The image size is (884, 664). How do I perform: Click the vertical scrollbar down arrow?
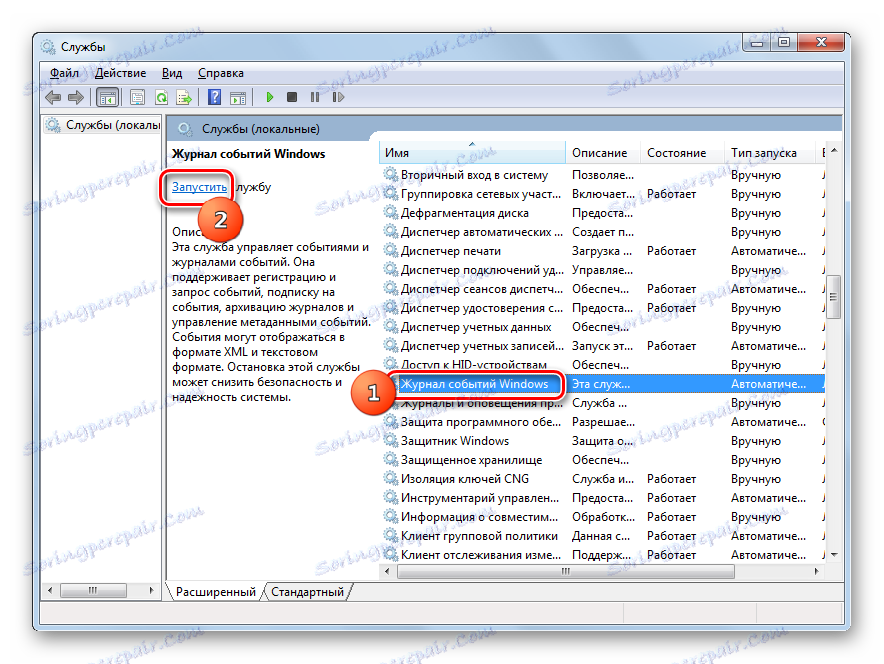[834, 555]
